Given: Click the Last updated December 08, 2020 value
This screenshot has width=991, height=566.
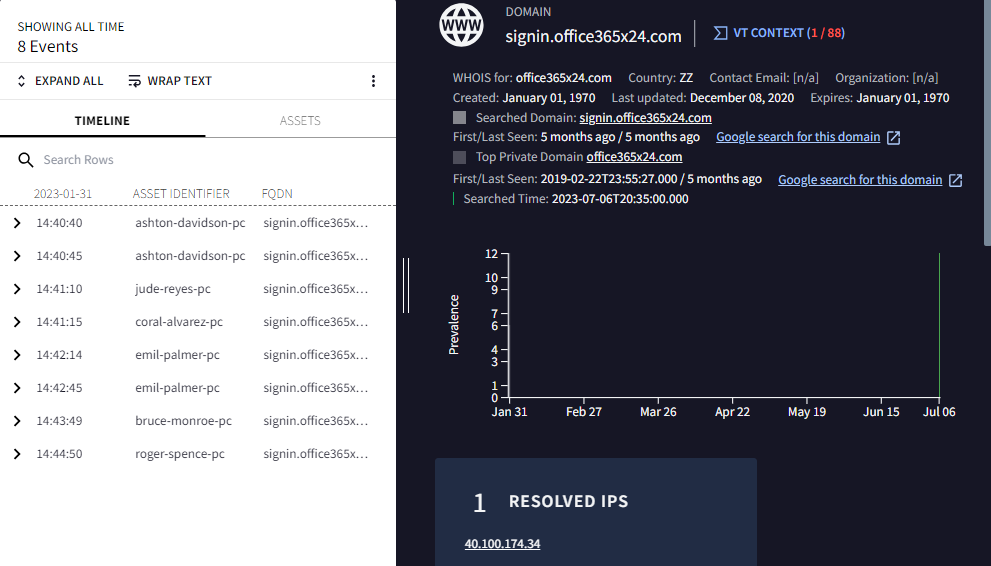Looking at the screenshot, I should point(742,98).
